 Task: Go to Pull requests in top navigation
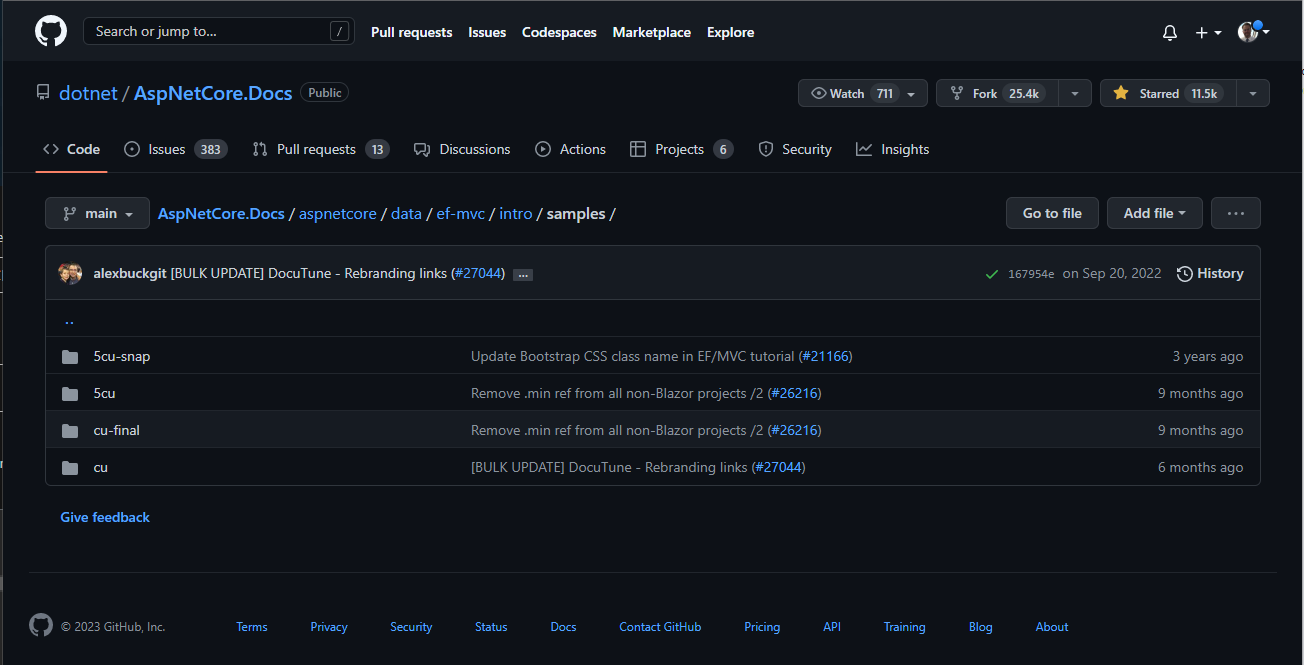tap(411, 32)
